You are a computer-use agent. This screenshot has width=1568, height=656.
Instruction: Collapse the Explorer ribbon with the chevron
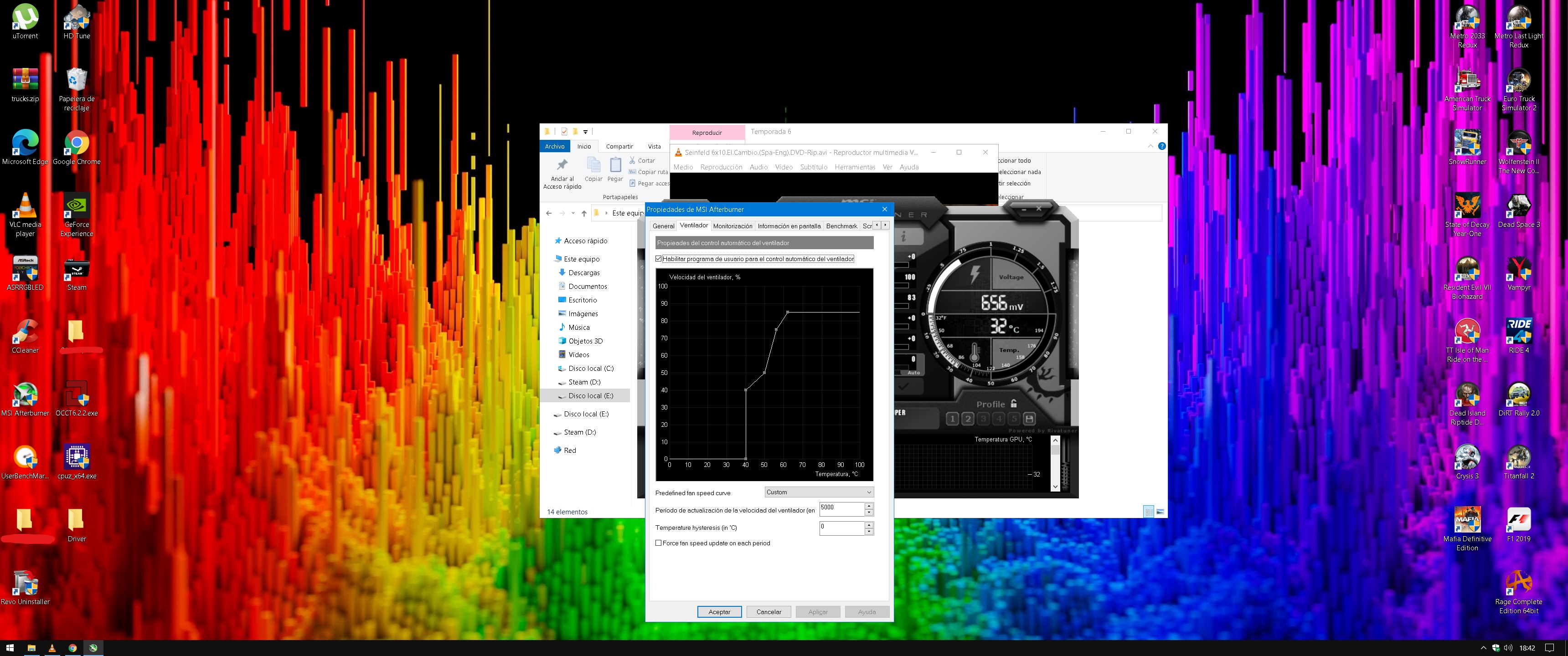1150,146
